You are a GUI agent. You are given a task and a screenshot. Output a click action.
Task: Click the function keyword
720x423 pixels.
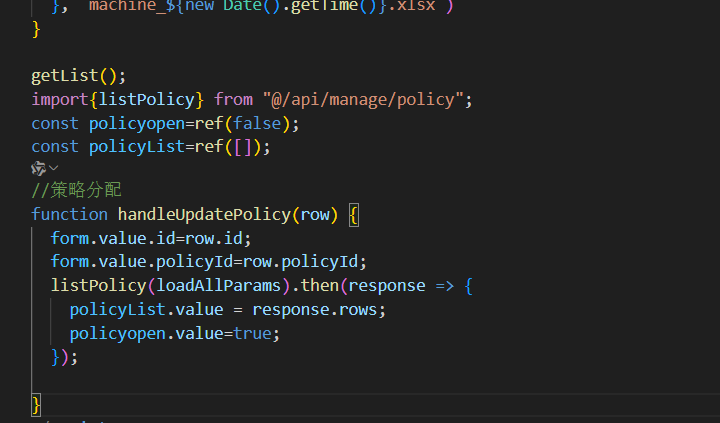pos(69,214)
